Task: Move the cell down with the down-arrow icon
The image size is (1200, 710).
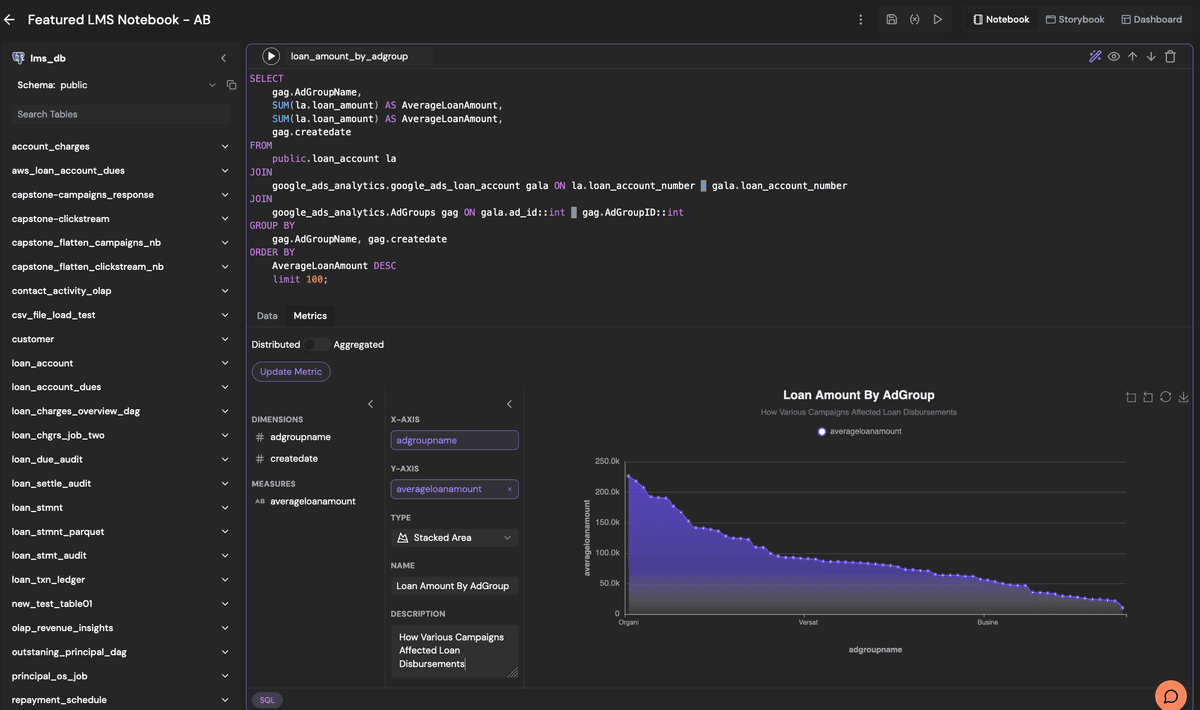Action: (1151, 57)
